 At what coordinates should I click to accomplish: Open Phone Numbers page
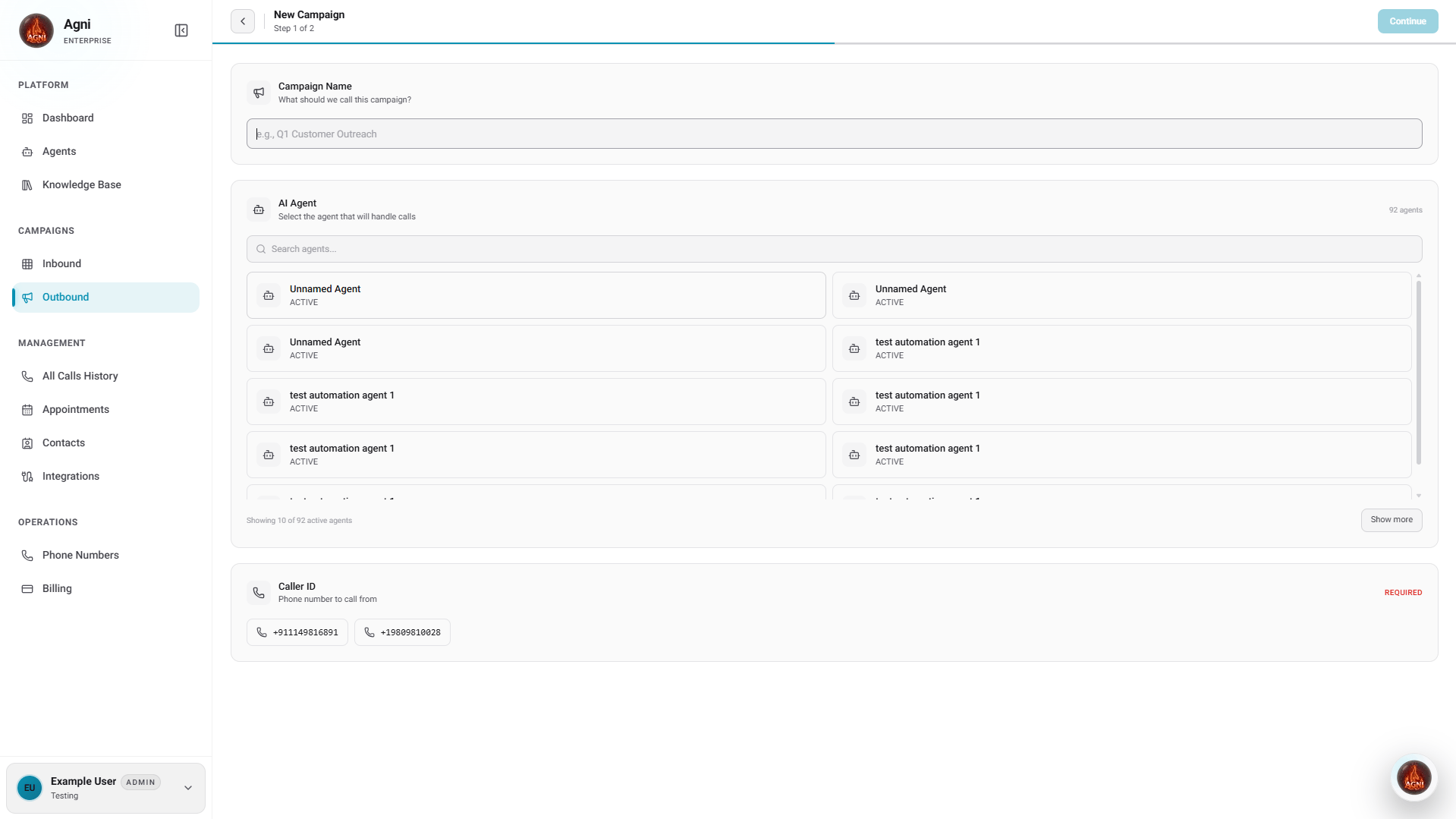click(106, 556)
